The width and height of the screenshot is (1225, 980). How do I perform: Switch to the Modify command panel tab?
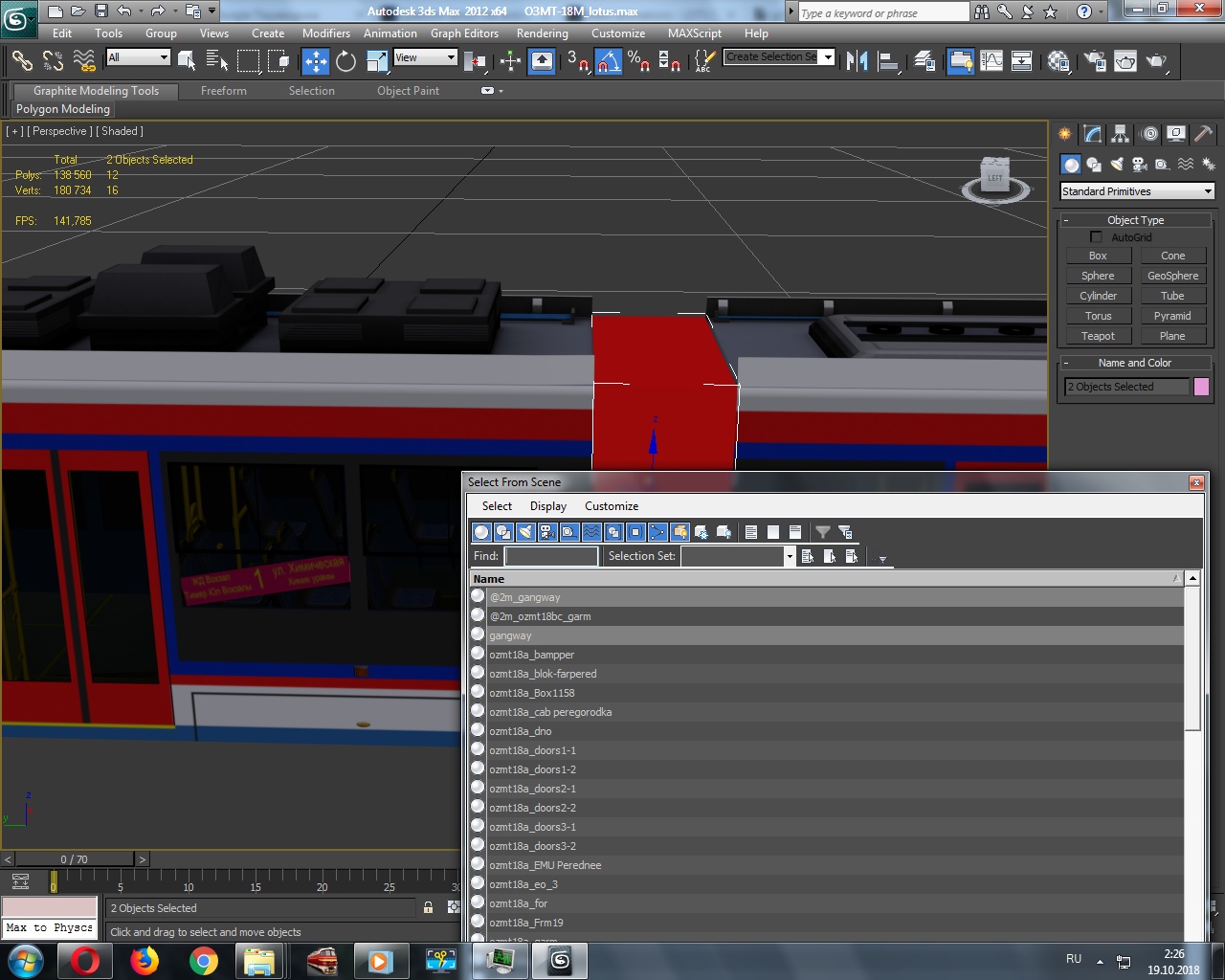tap(1092, 134)
